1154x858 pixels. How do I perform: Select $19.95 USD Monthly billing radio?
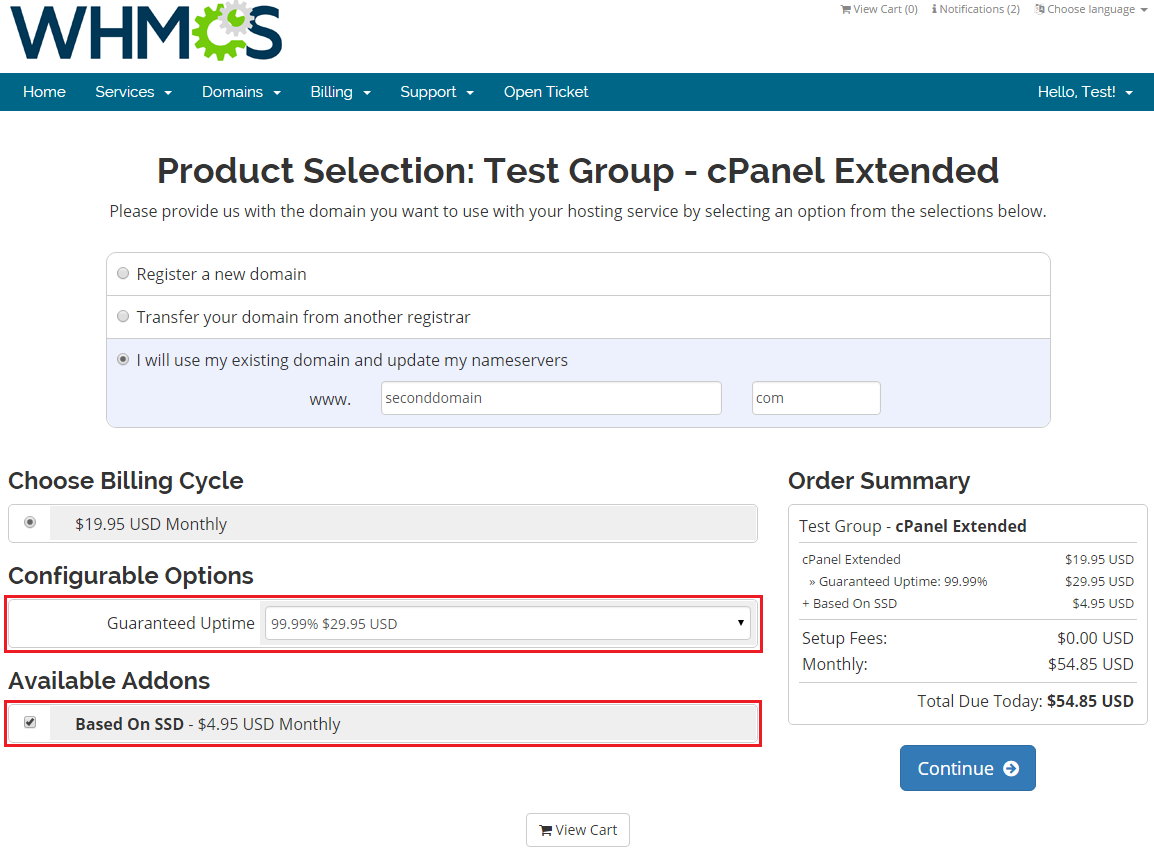click(30, 522)
